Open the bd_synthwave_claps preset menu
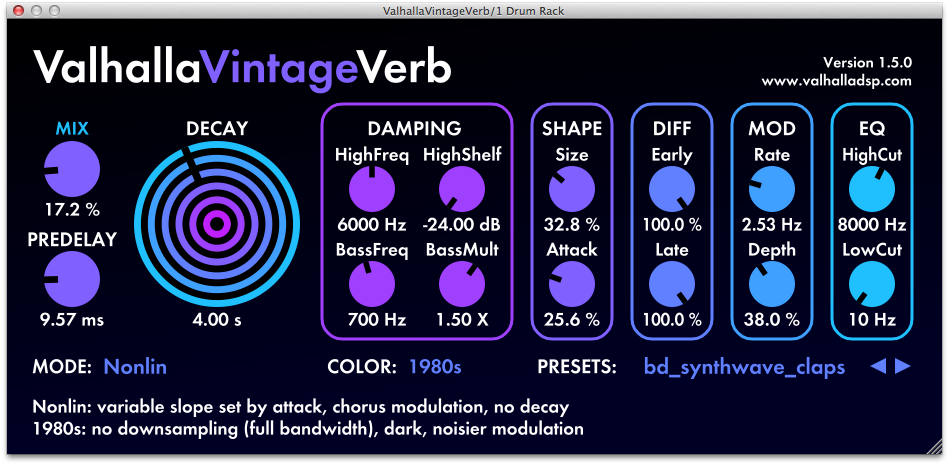This screenshot has height=465, width=949. (x=744, y=368)
